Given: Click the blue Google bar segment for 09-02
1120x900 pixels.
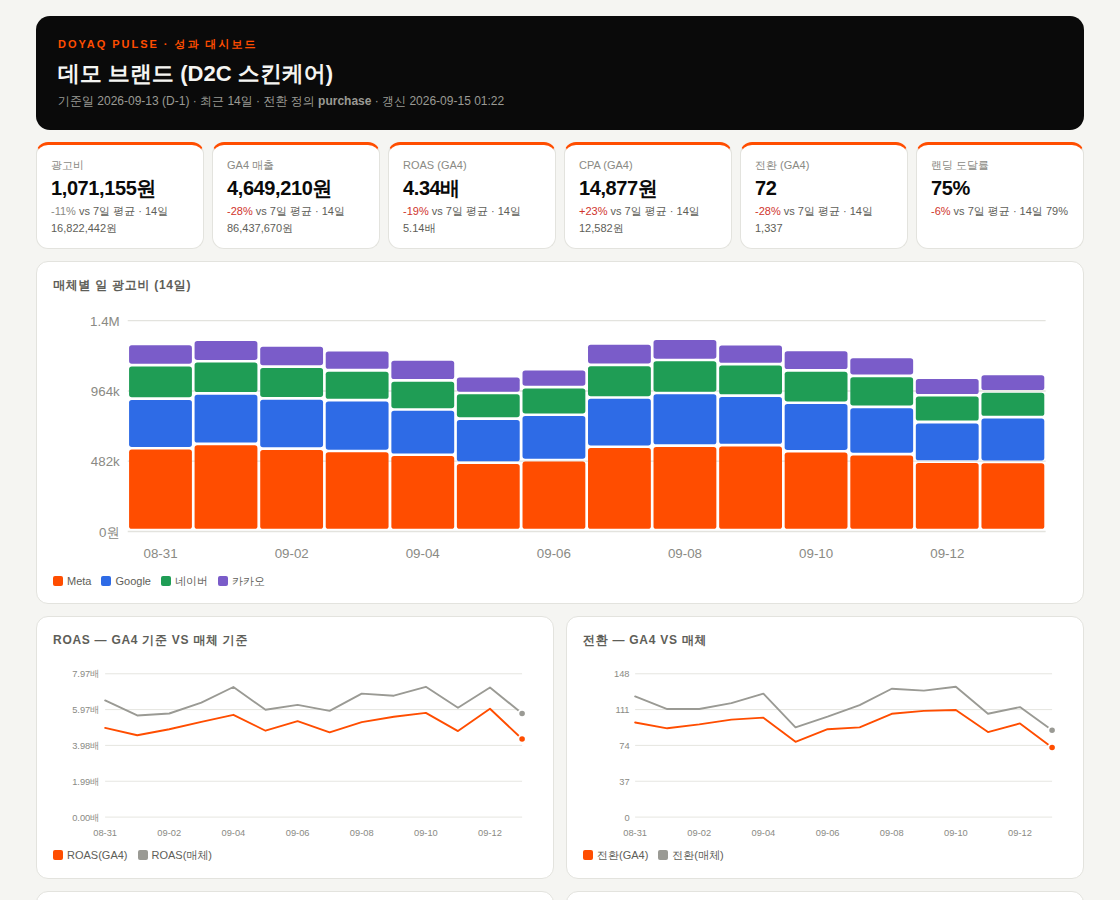Looking at the screenshot, I should click(x=291, y=424).
